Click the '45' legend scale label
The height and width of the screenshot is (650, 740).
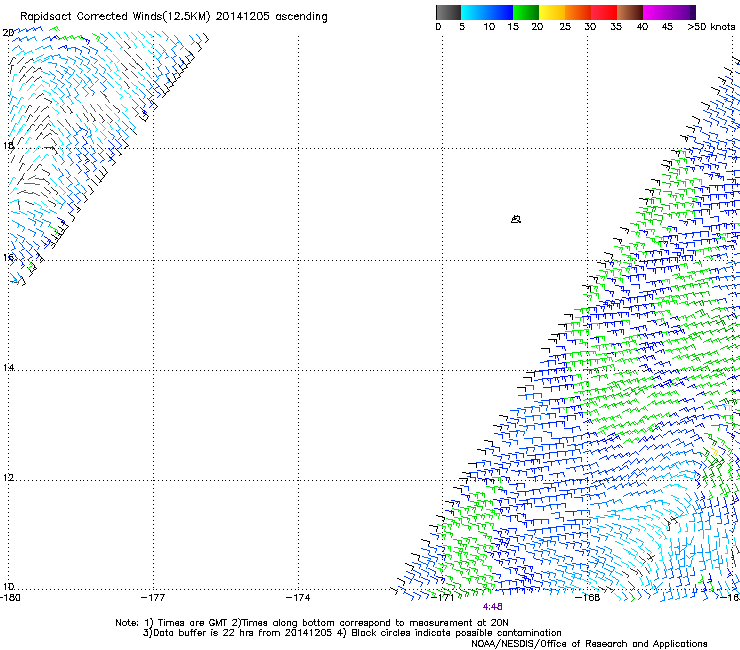pos(667,27)
